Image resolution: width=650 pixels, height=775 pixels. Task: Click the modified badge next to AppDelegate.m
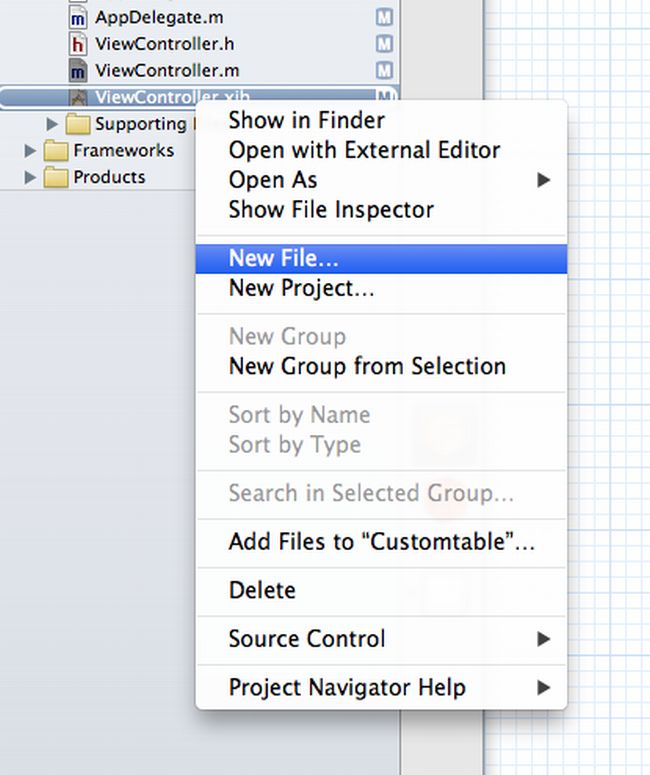[384, 18]
